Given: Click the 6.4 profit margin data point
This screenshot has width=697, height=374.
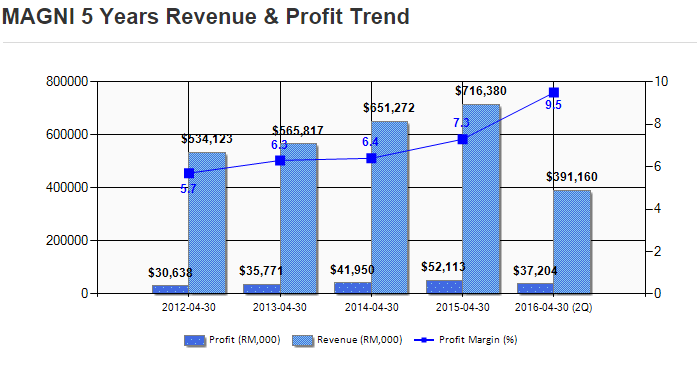Looking at the screenshot, I should click(372, 158).
